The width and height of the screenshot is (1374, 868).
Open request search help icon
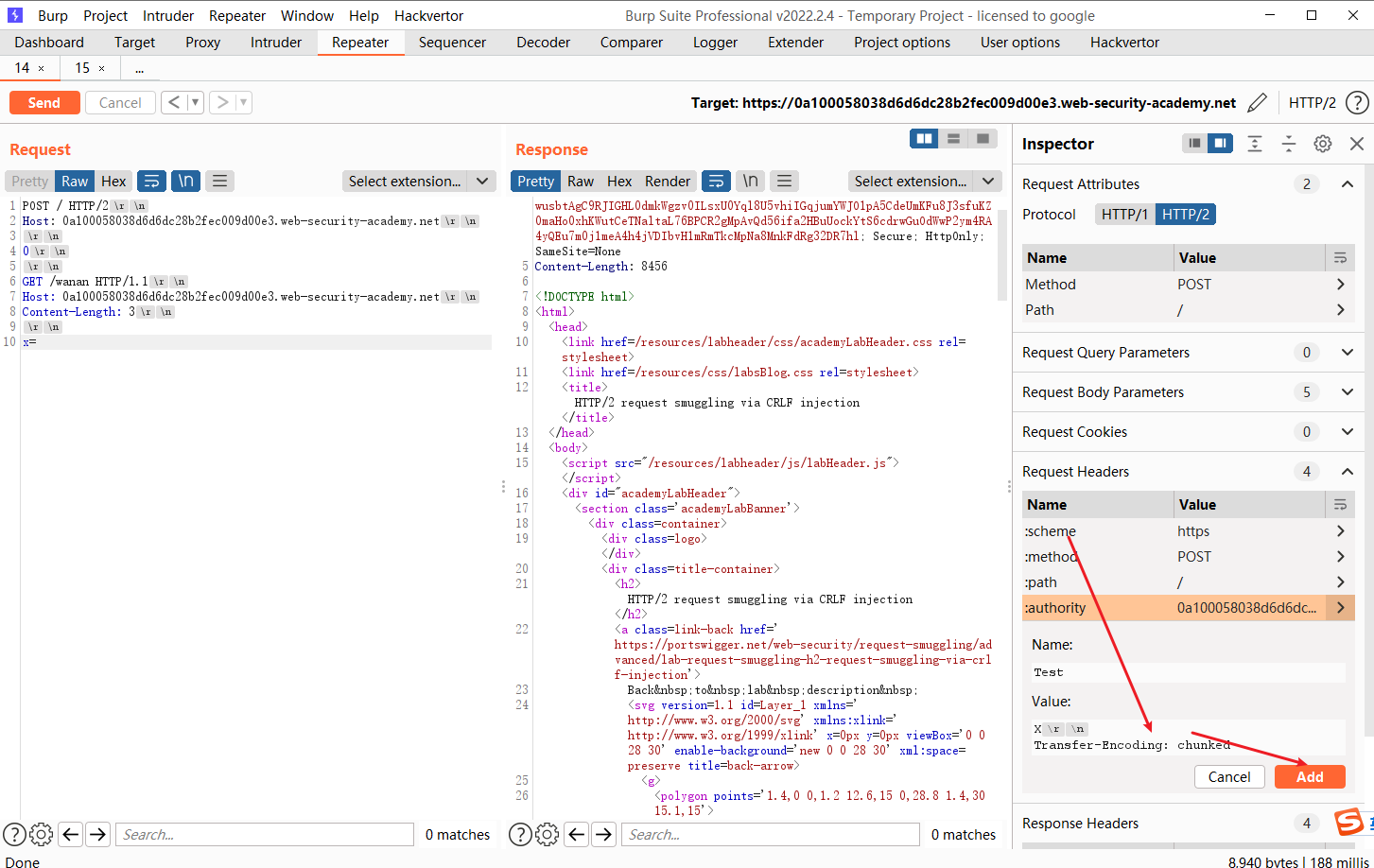point(14,834)
